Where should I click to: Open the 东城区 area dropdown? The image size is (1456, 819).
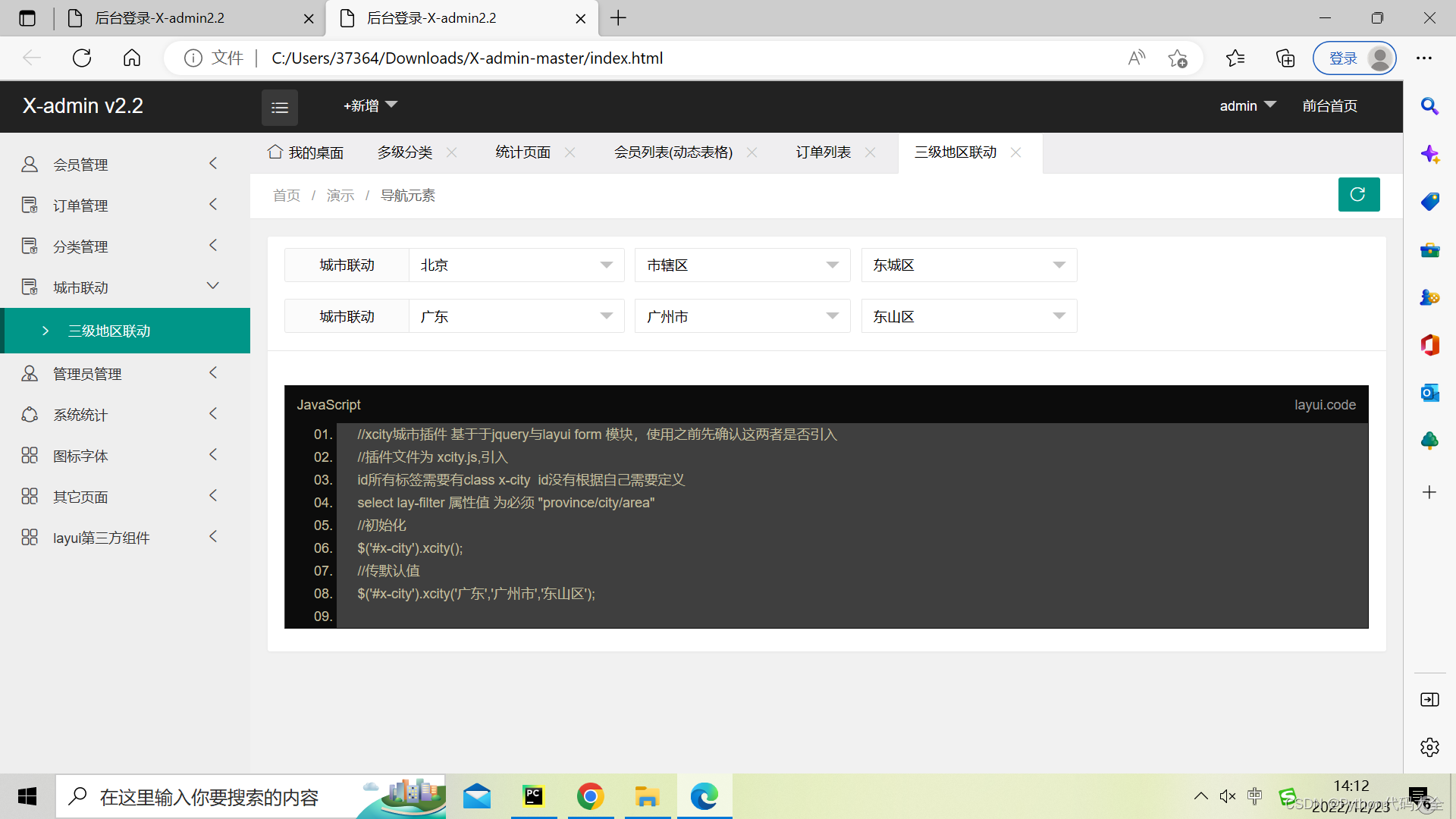[x=969, y=265]
